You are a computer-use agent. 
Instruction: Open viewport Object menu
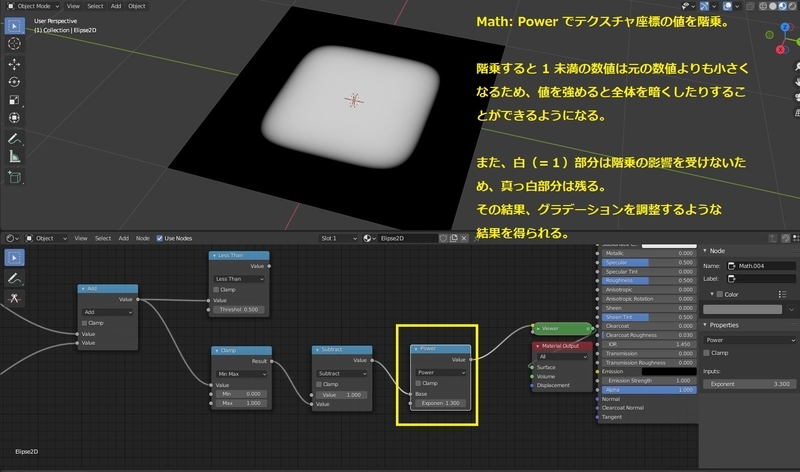pyautogui.click(x=137, y=6)
